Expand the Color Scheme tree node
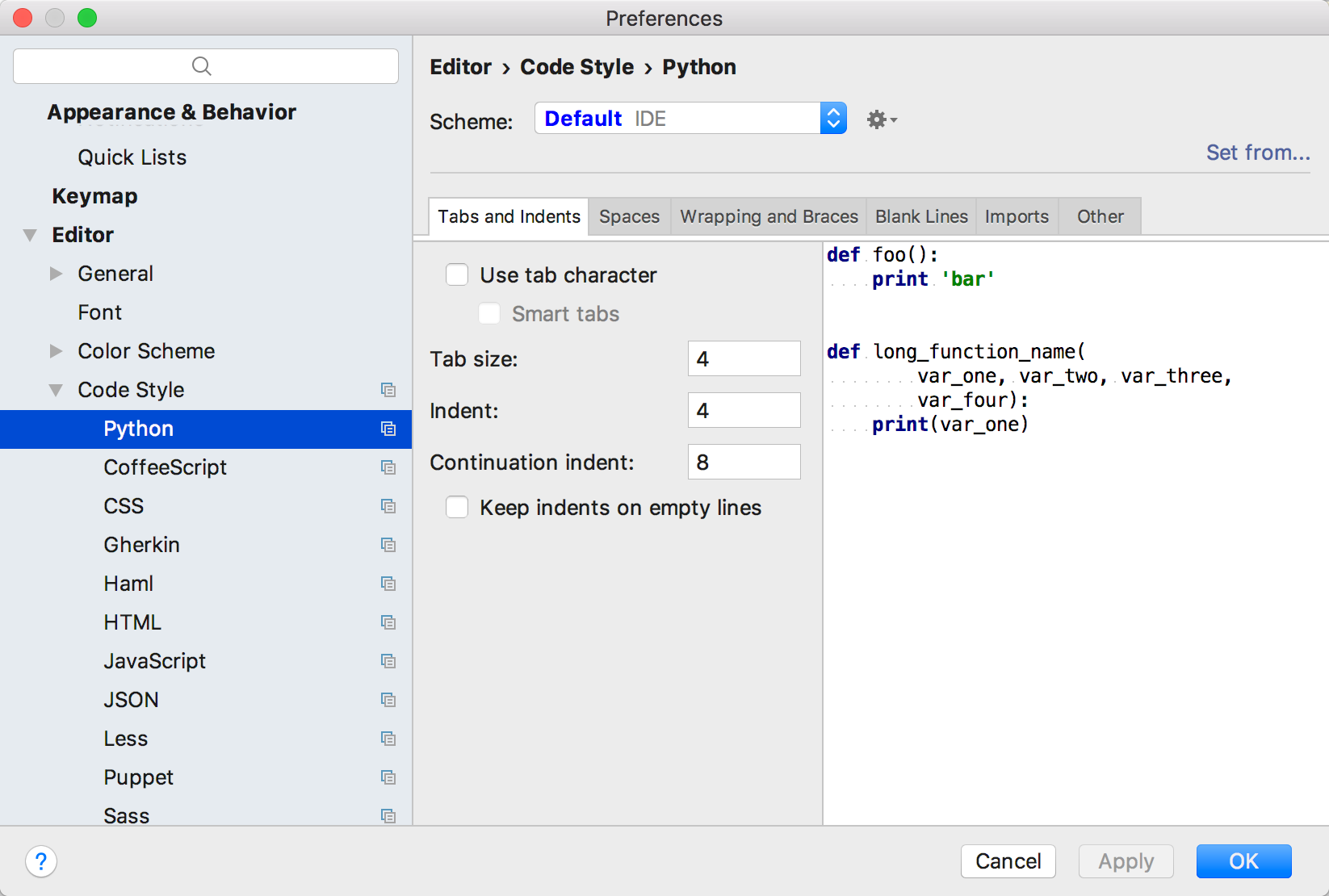This screenshot has width=1329, height=896. pyautogui.click(x=56, y=351)
